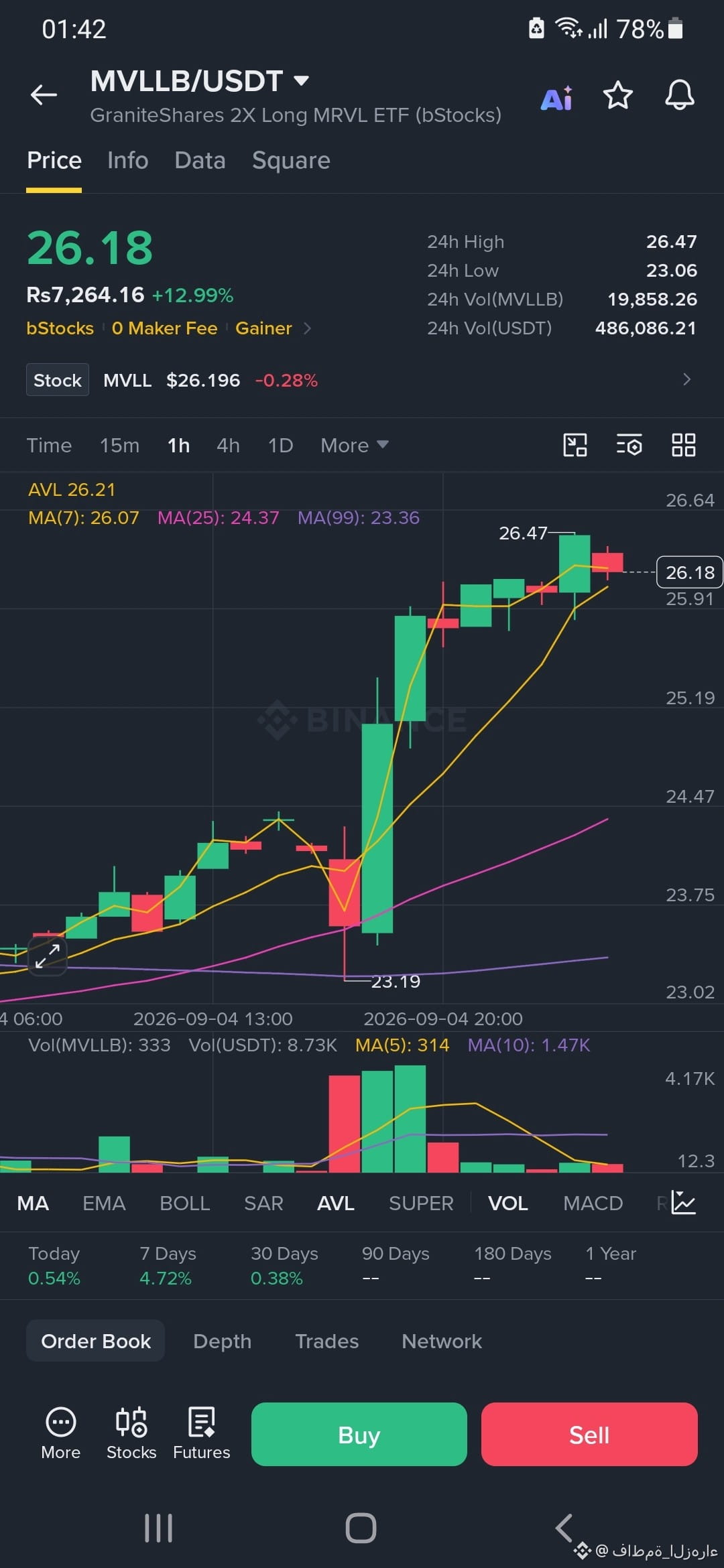Open the chart drawing tools icon
Screen dimensions: 724x1568
(575, 445)
